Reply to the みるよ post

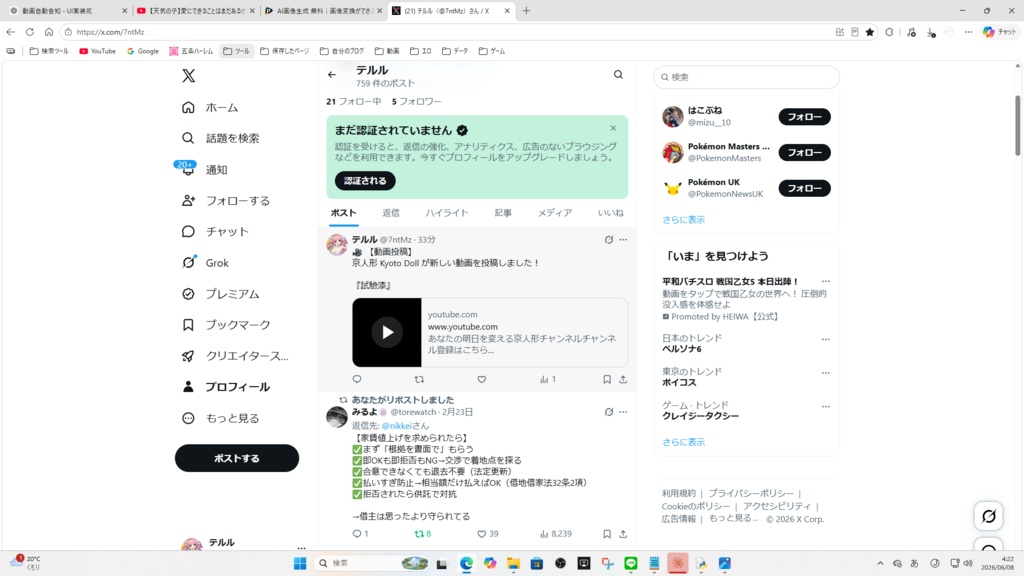pos(360,534)
